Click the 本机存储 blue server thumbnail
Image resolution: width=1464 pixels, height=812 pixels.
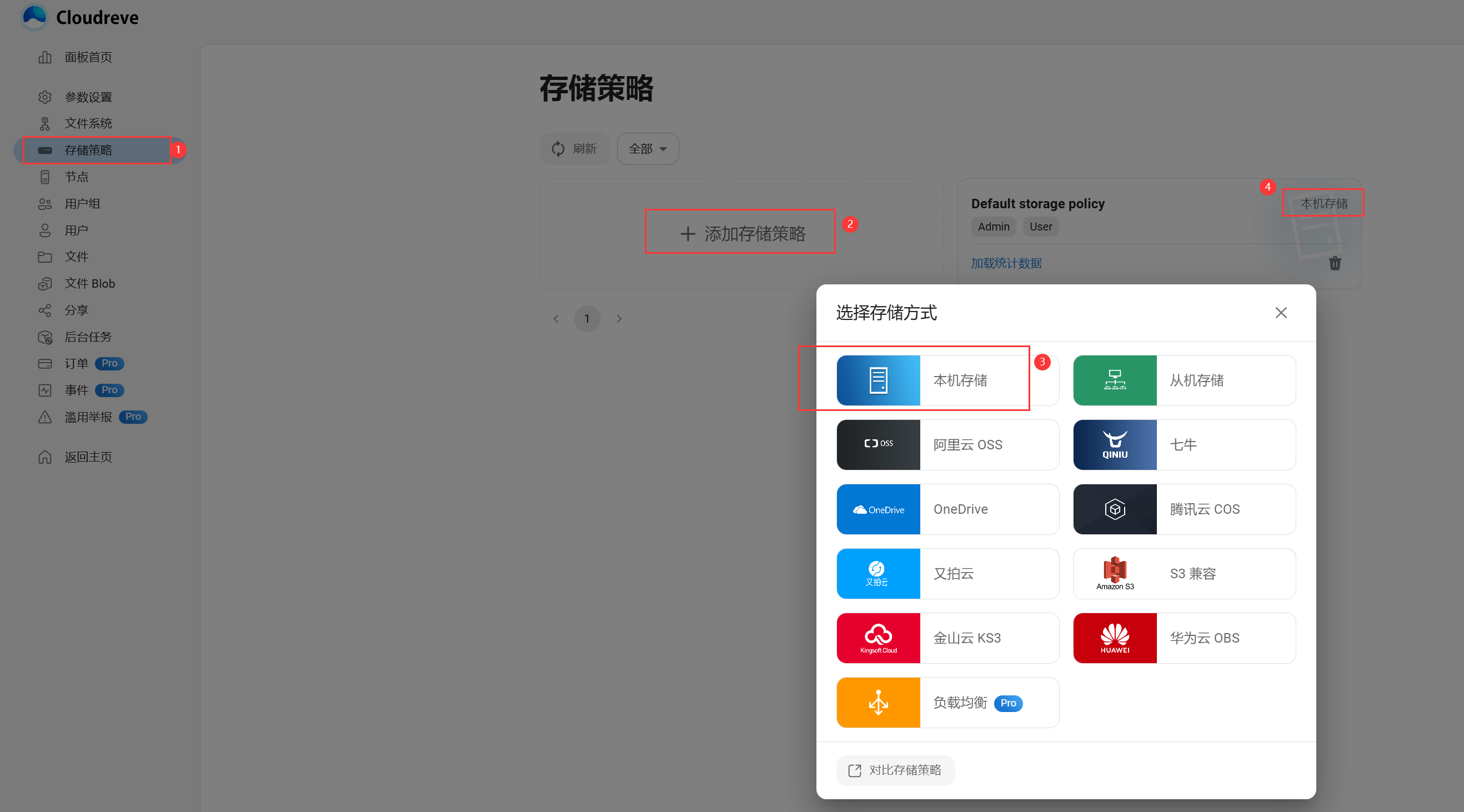pyautogui.click(x=878, y=380)
